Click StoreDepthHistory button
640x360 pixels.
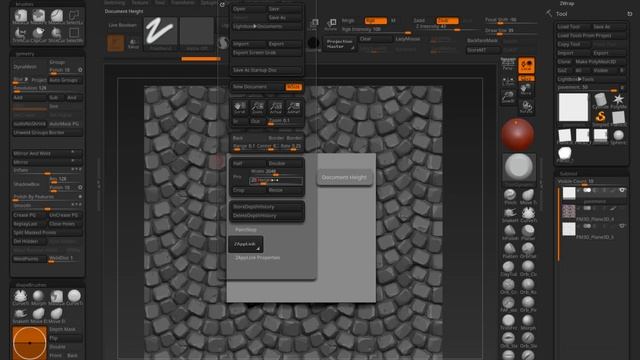click(x=267, y=207)
